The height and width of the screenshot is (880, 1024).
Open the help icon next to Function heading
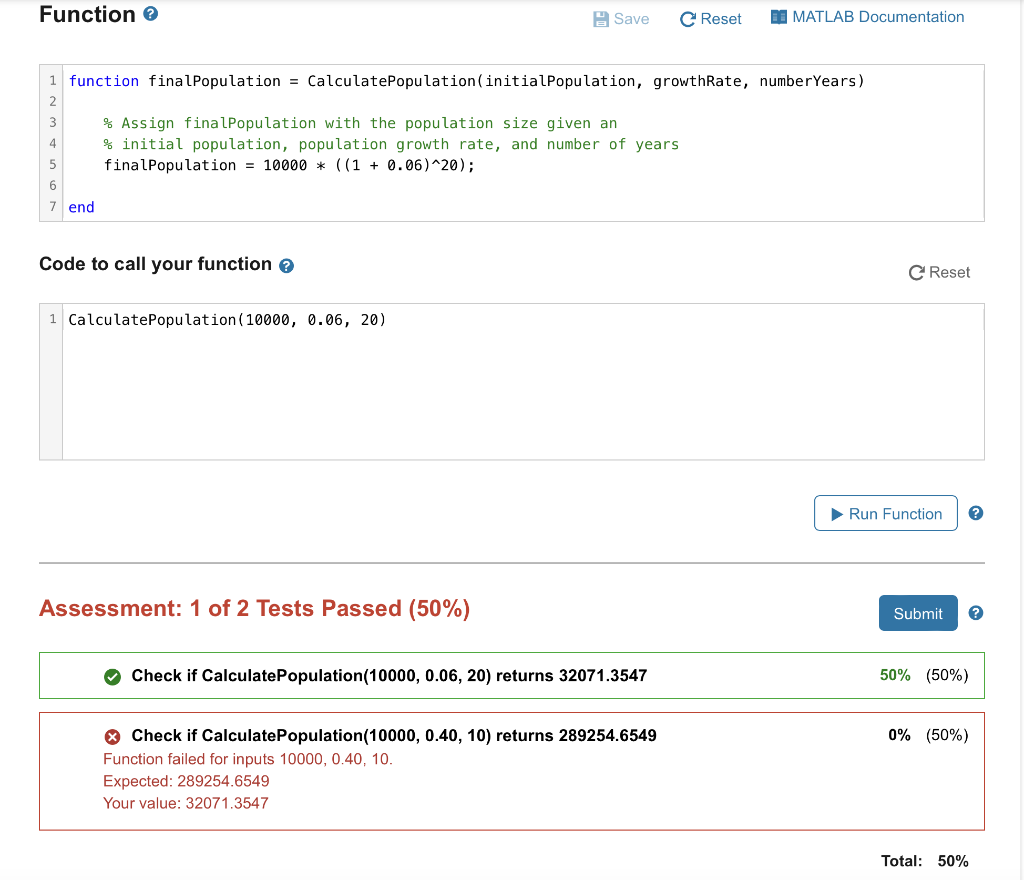(x=150, y=14)
